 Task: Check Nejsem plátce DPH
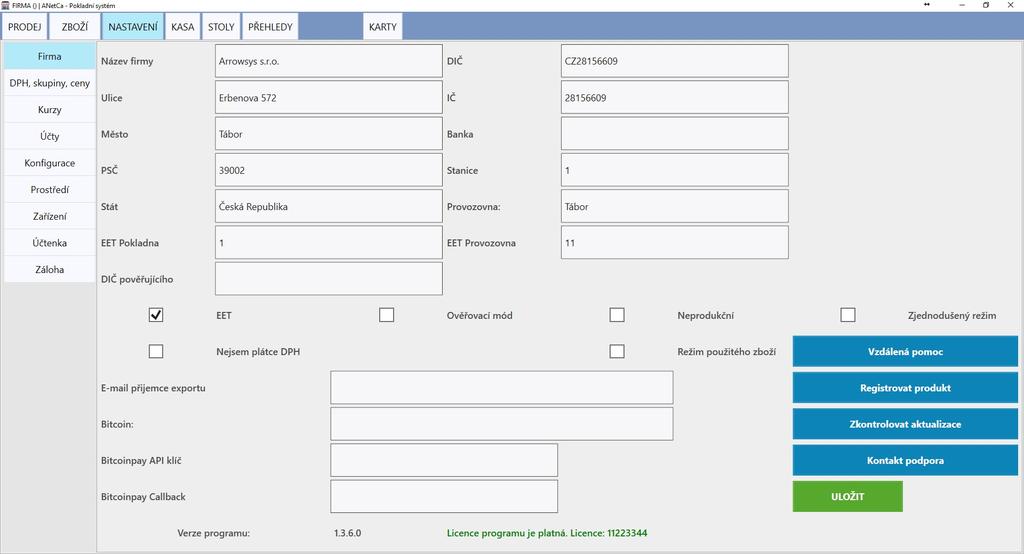coord(155,351)
